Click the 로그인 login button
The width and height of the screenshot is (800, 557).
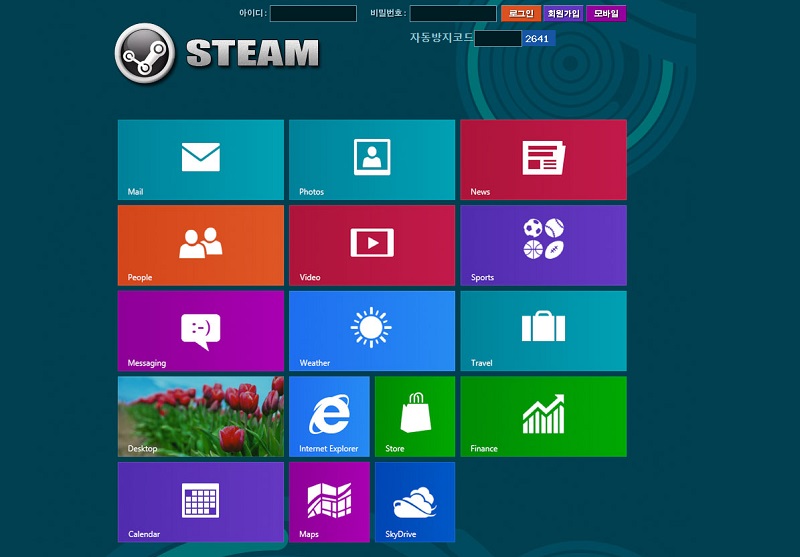[x=521, y=14]
